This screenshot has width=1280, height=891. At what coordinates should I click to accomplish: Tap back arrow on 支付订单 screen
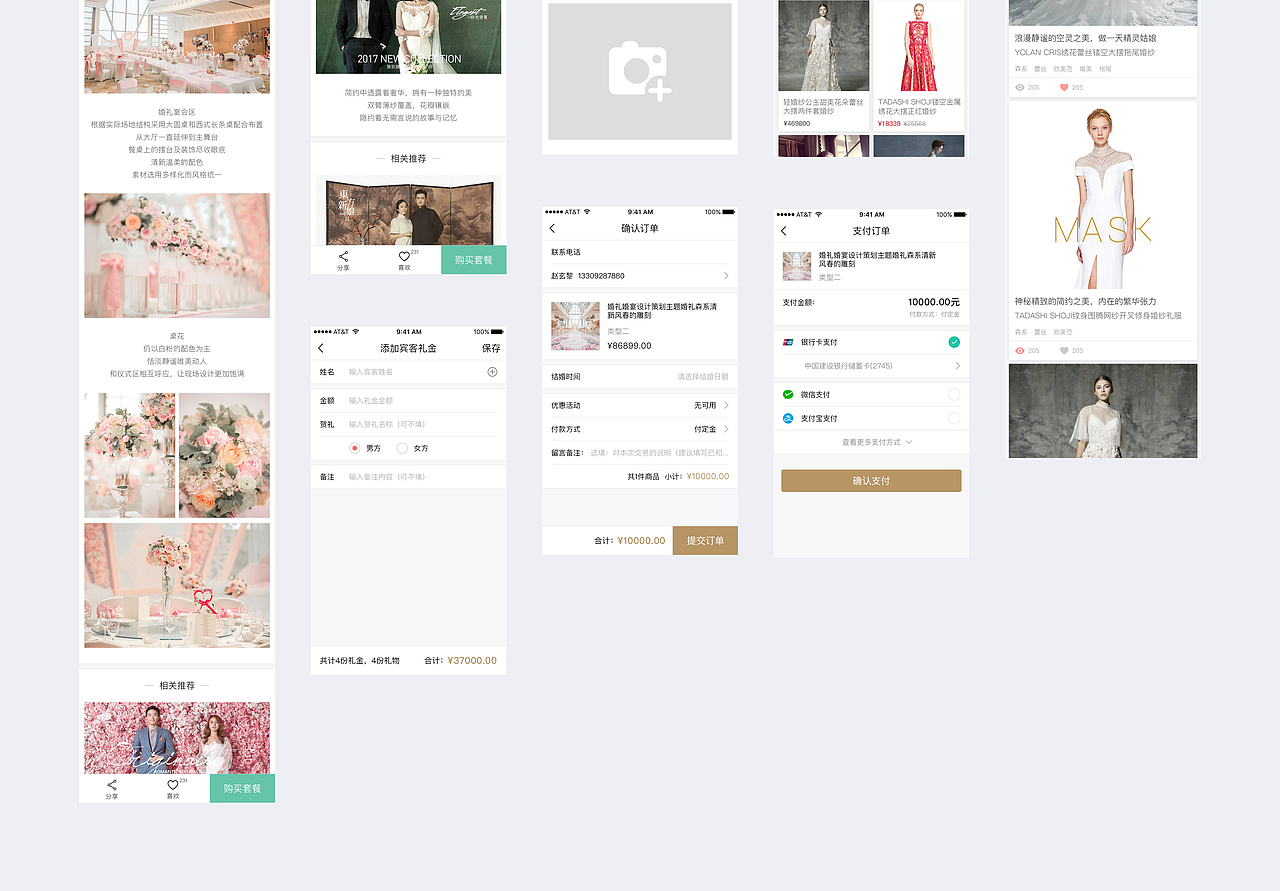783,231
